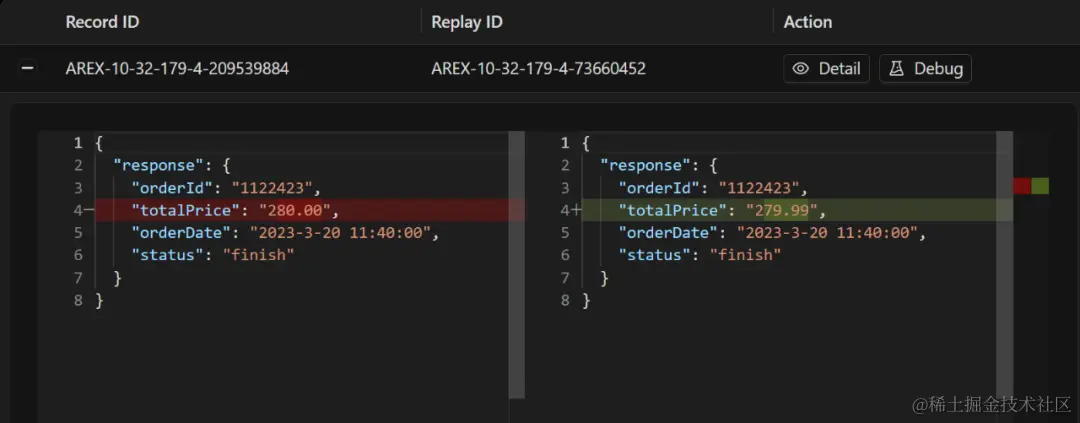Screen dimensions: 1080x423
Task: Click the Debug button
Action: (x=925, y=69)
